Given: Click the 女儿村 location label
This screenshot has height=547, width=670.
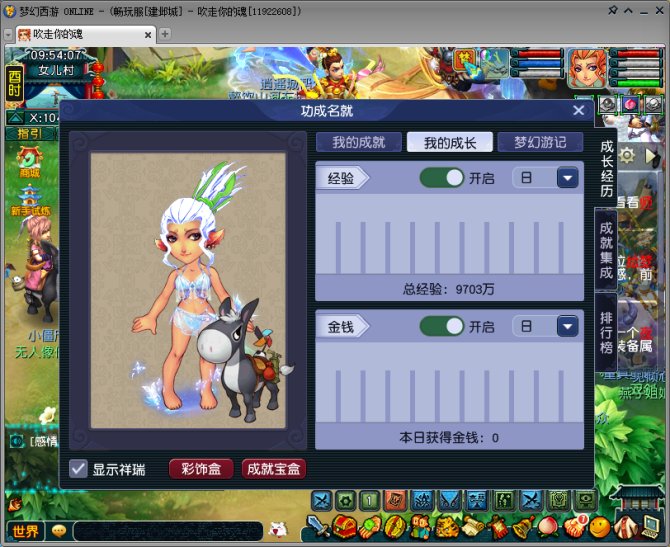Looking at the screenshot, I should pos(56,70).
